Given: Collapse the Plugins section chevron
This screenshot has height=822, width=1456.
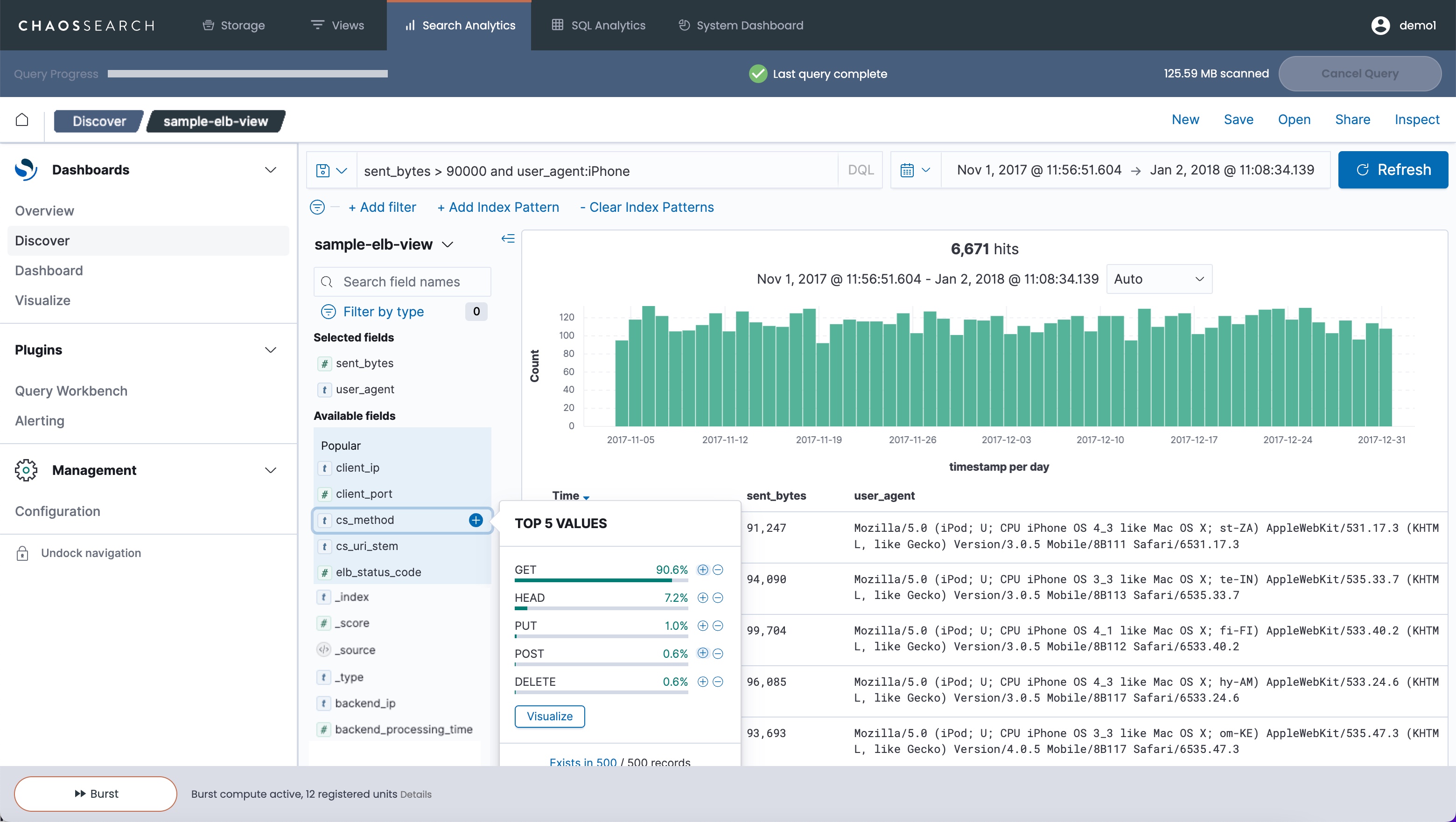Looking at the screenshot, I should point(271,350).
